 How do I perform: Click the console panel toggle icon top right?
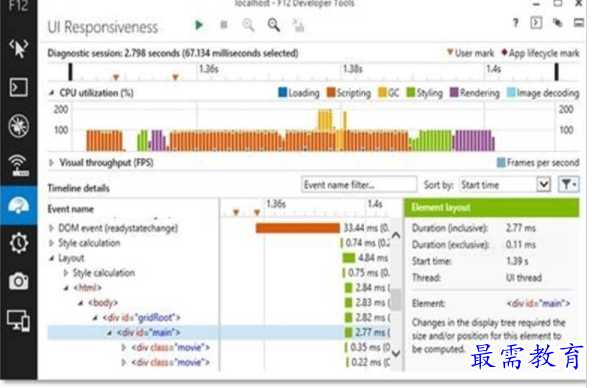pyautogui.click(x=536, y=23)
